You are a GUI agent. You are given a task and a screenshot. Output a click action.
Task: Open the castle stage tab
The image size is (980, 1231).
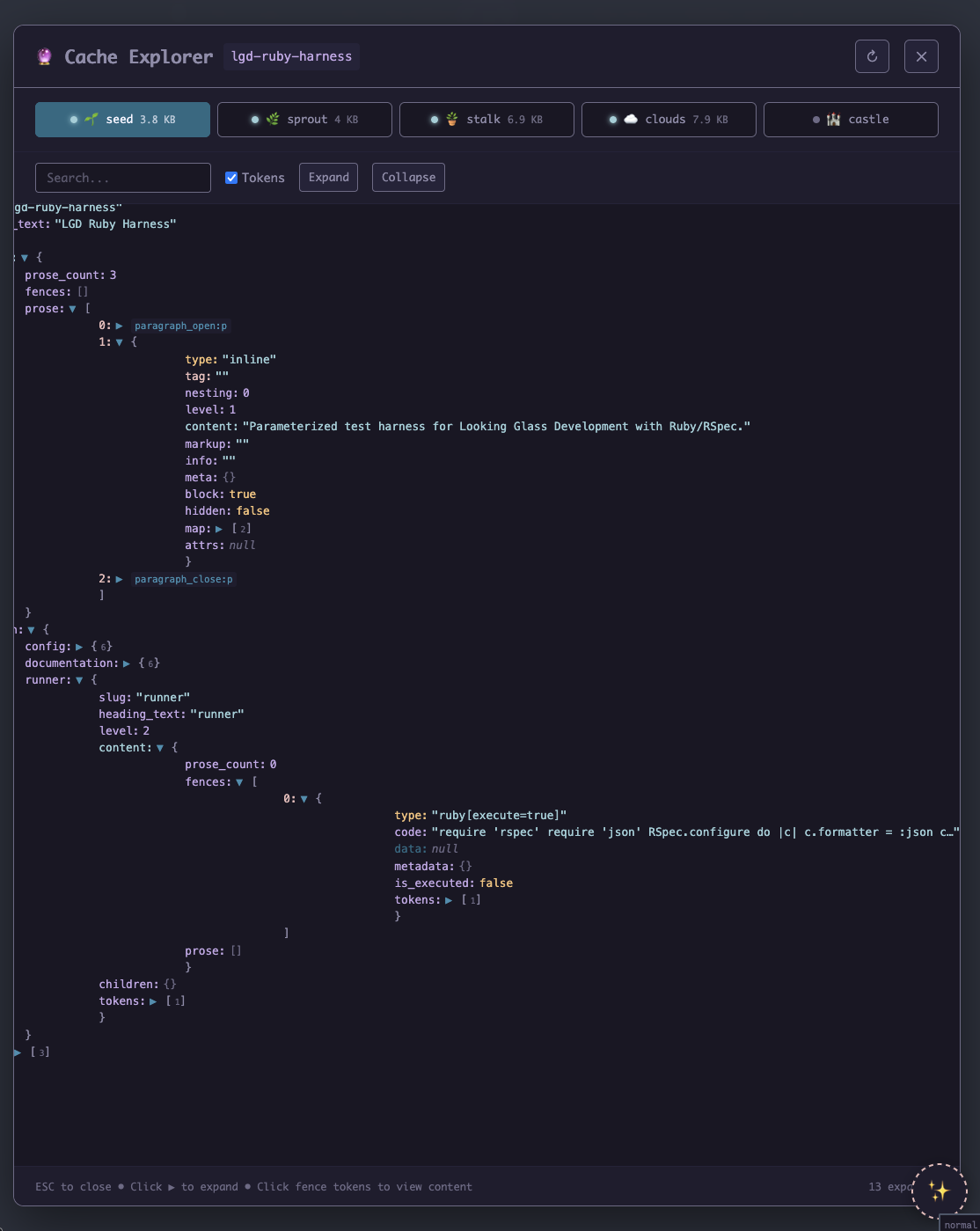pos(851,120)
